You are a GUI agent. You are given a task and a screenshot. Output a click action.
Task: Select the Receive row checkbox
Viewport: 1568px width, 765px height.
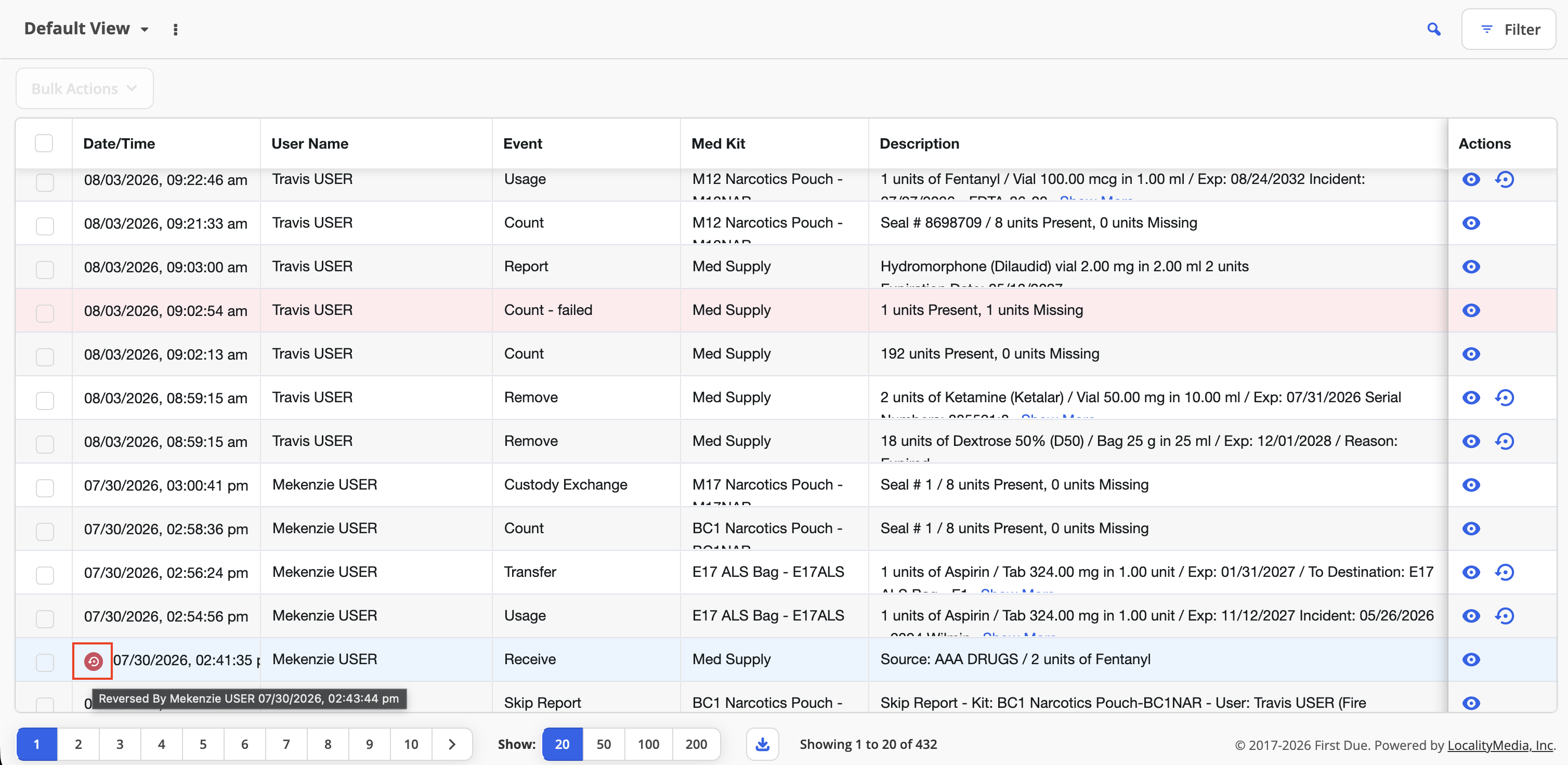pos(44,663)
